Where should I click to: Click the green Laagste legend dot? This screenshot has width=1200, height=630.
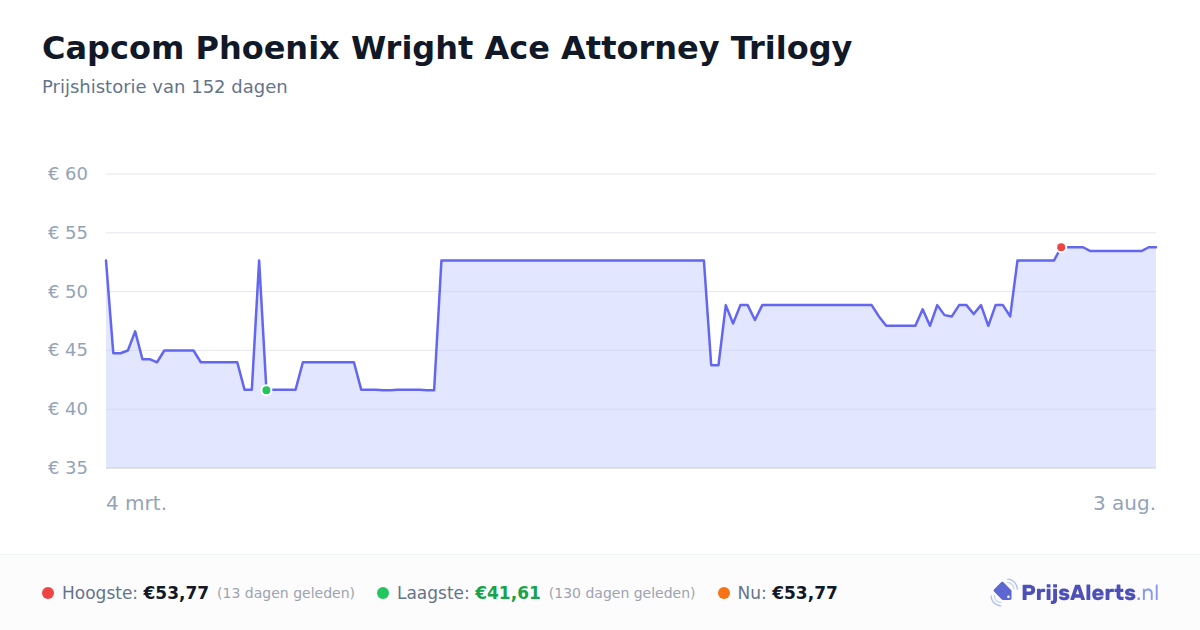click(x=383, y=593)
